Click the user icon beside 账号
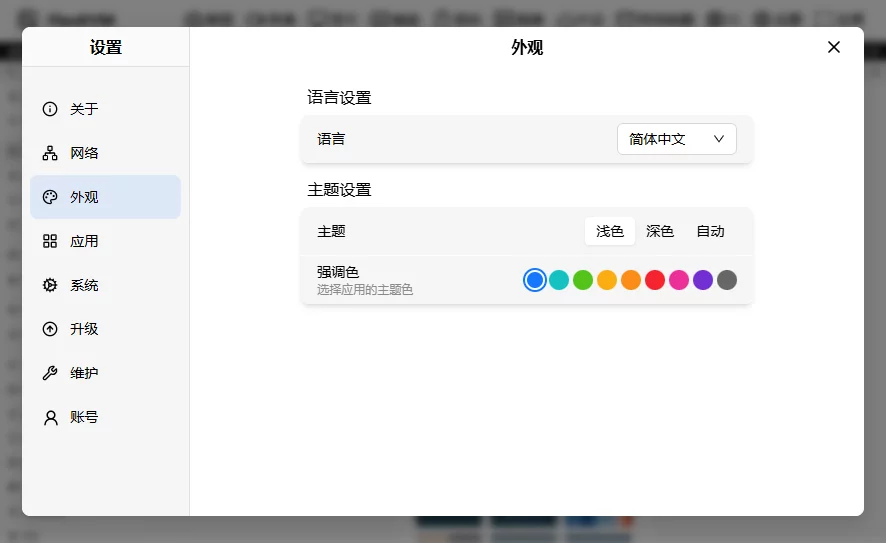The image size is (886, 543). coord(50,418)
